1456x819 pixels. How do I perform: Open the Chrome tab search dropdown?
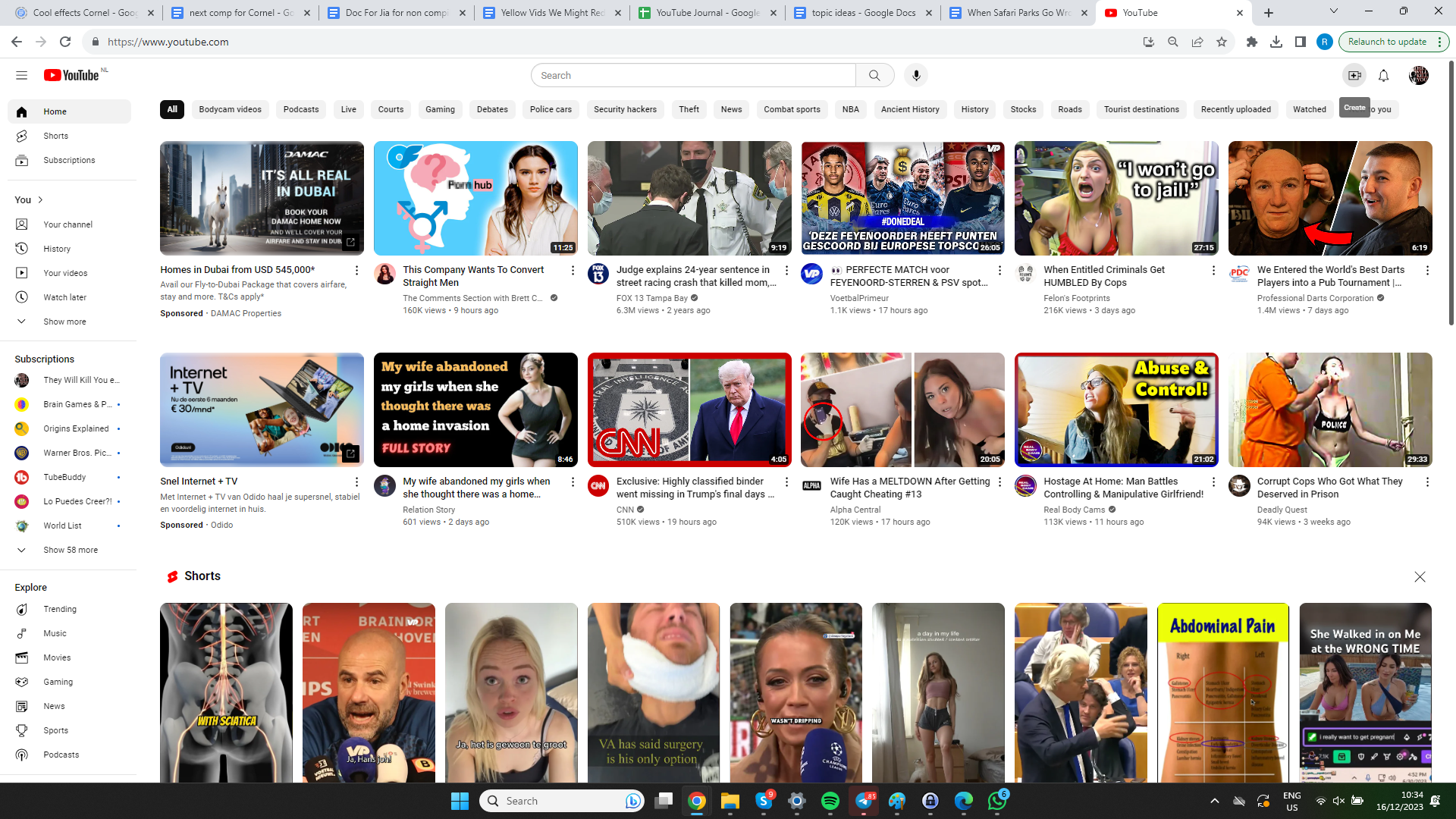1334,11
